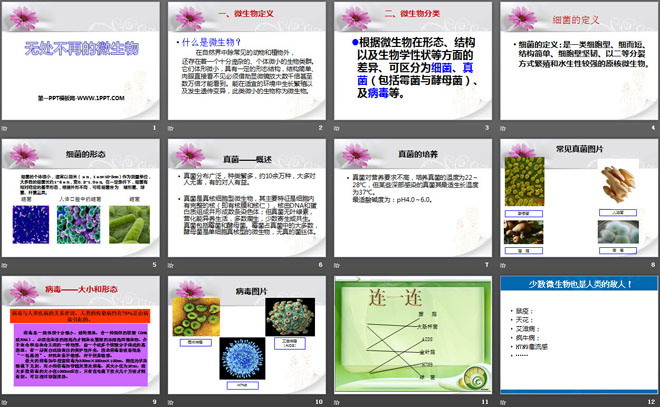Click slide number label "6"
The image size is (660, 407).
click(x=320, y=265)
